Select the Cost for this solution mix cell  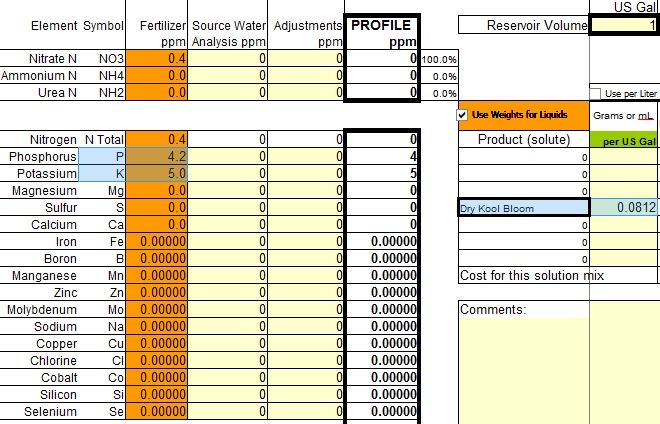[x=558, y=275]
